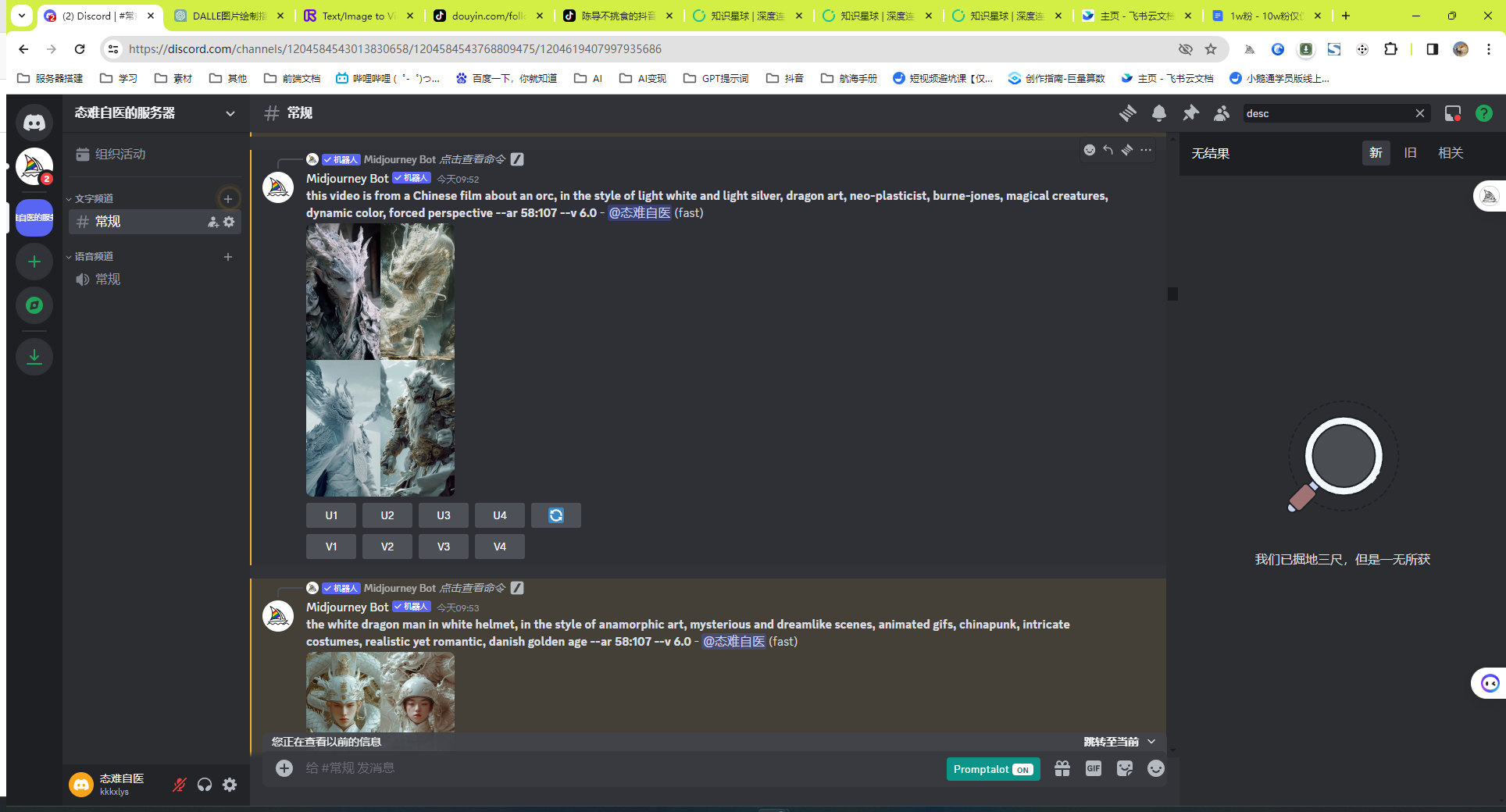
Task: Open a new browser tab
Action: pos(1346,16)
